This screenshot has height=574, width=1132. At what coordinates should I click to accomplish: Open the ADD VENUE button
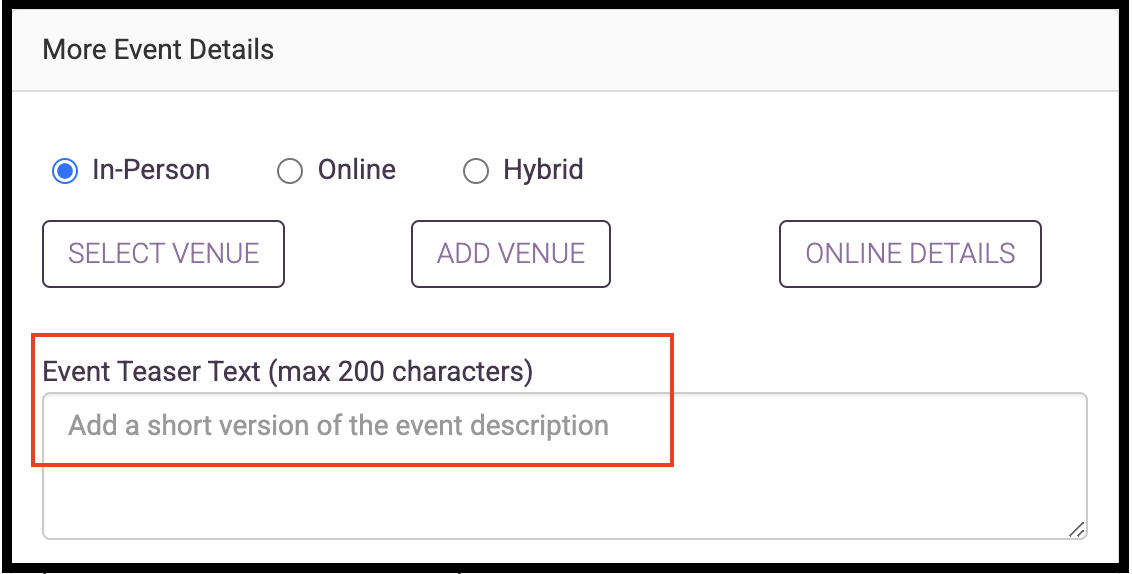(x=511, y=254)
